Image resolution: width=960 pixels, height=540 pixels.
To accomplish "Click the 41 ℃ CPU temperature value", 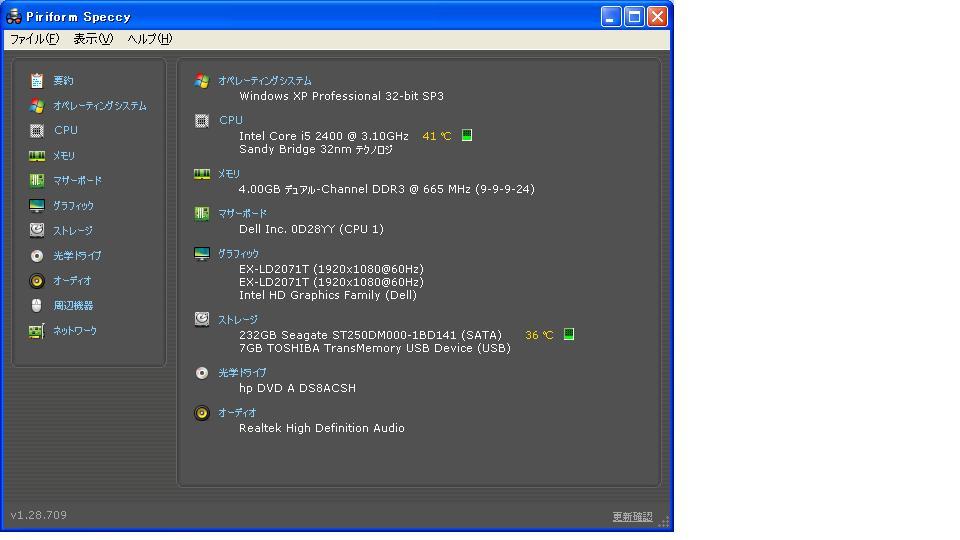I will (437, 136).
